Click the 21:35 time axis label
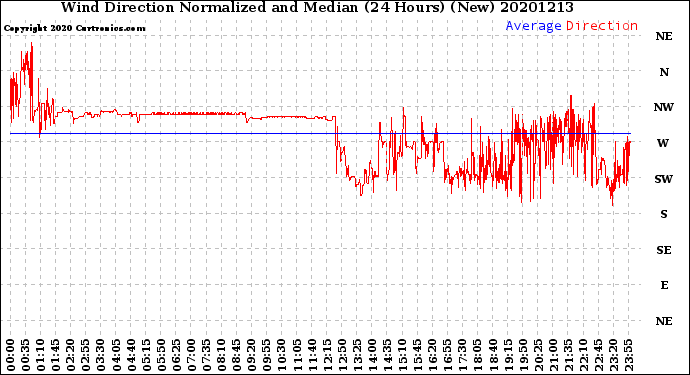The image size is (690, 375). point(568,354)
